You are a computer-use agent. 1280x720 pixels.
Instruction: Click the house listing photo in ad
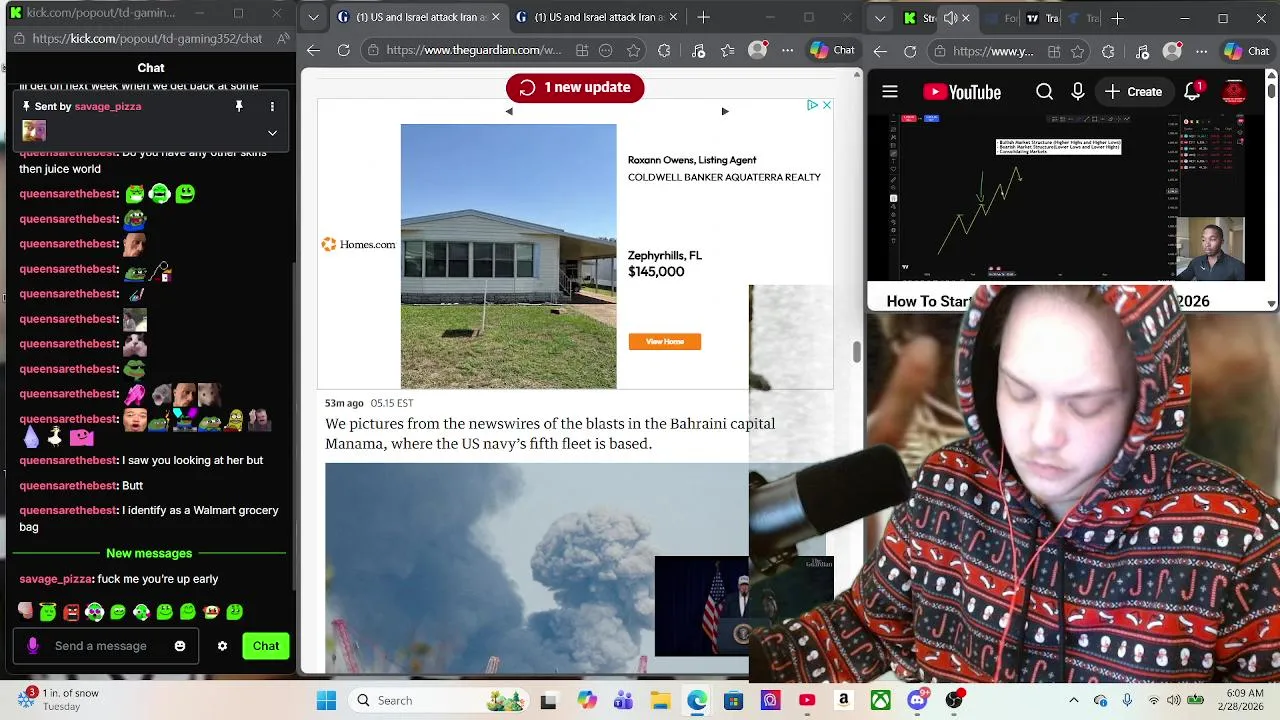509,256
